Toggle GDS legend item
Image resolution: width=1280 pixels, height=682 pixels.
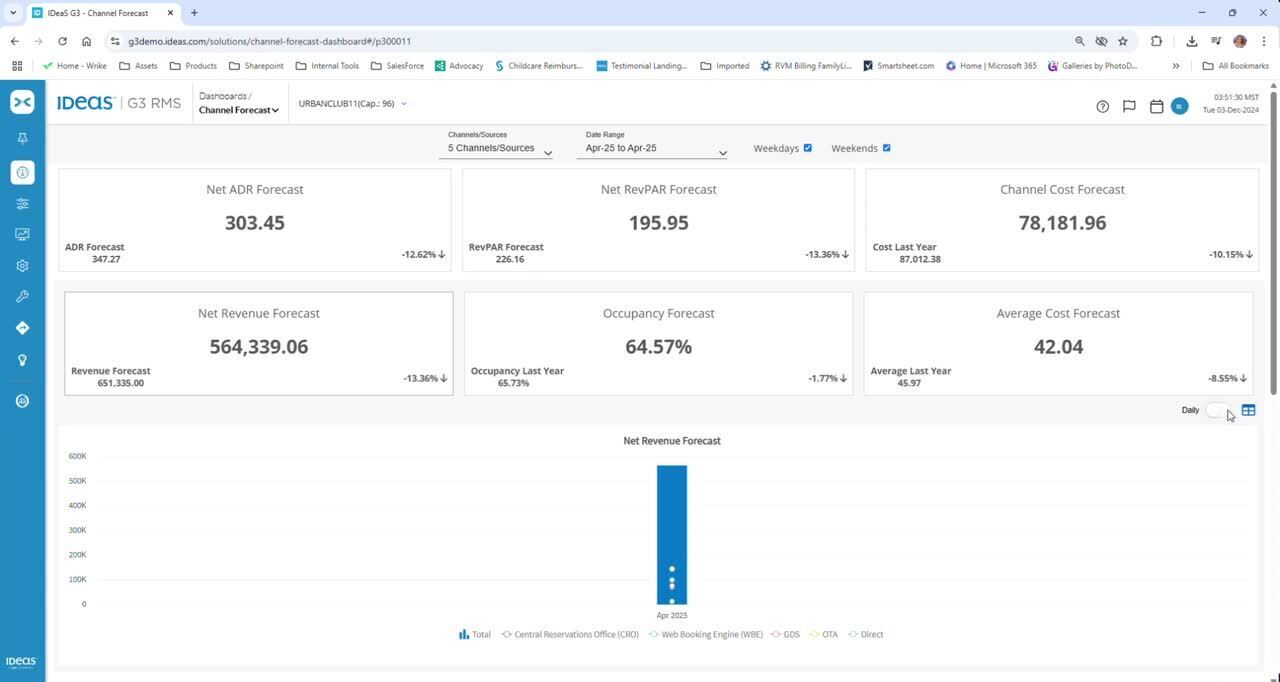[x=785, y=634]
